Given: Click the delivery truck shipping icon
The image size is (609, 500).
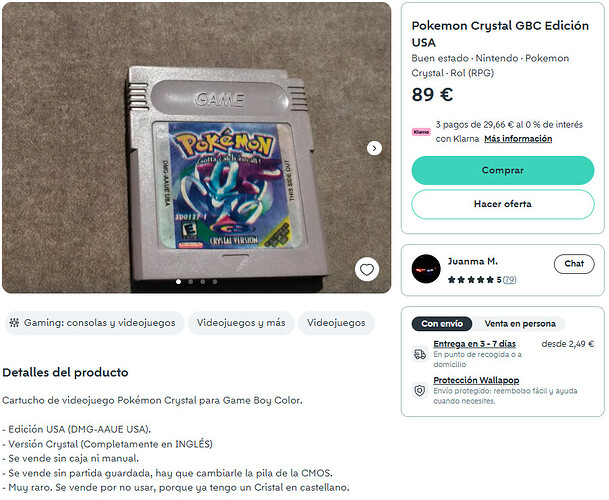Looking at the screenshot, I should click(420, 354).
